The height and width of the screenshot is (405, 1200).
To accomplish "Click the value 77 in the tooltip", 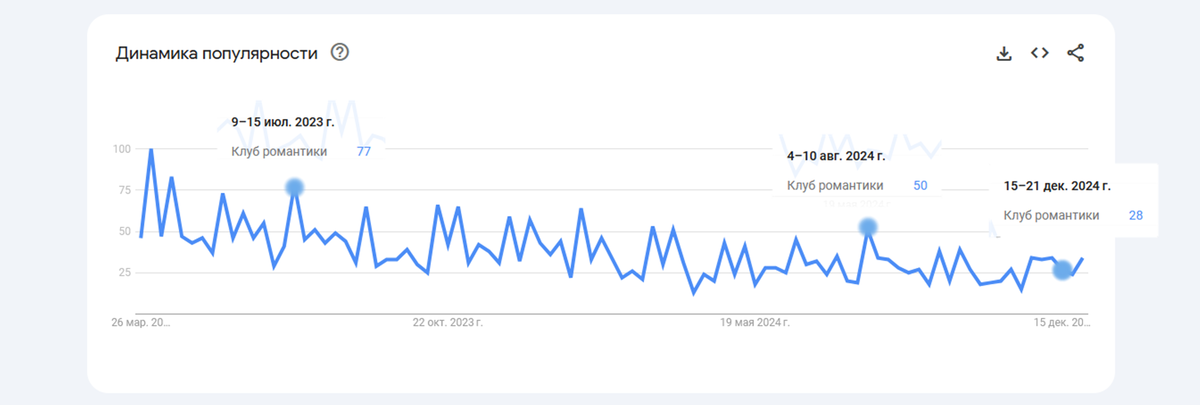I will [364, 151].
